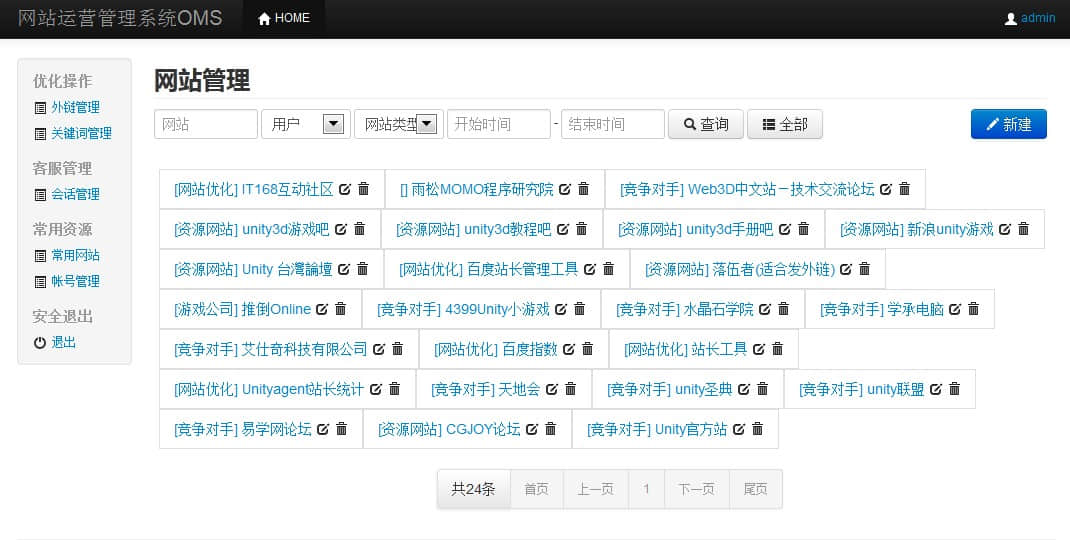Screen dimensions: 1070x540
Task: Open the unity圣典 site link
Action: pos(669,389)
